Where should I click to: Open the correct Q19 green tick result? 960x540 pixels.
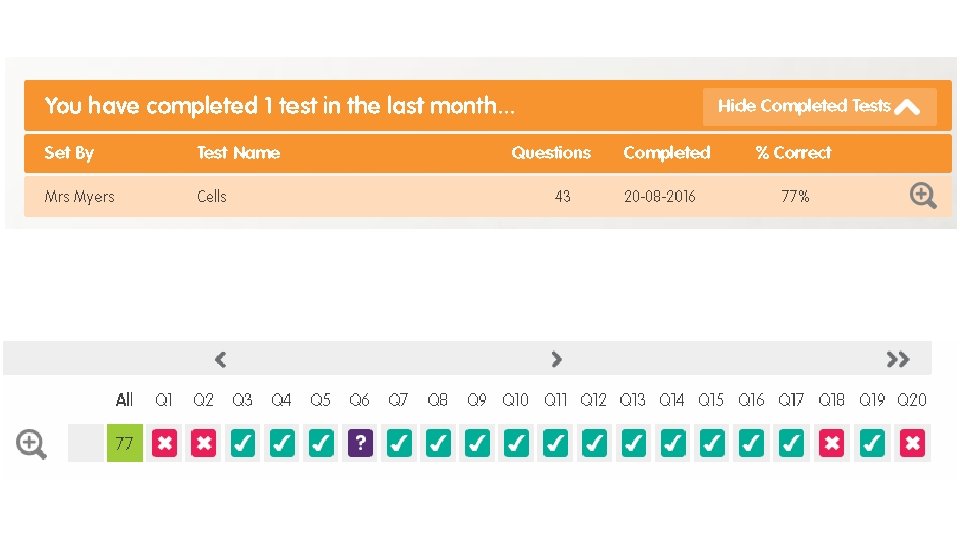pos(871,443)
